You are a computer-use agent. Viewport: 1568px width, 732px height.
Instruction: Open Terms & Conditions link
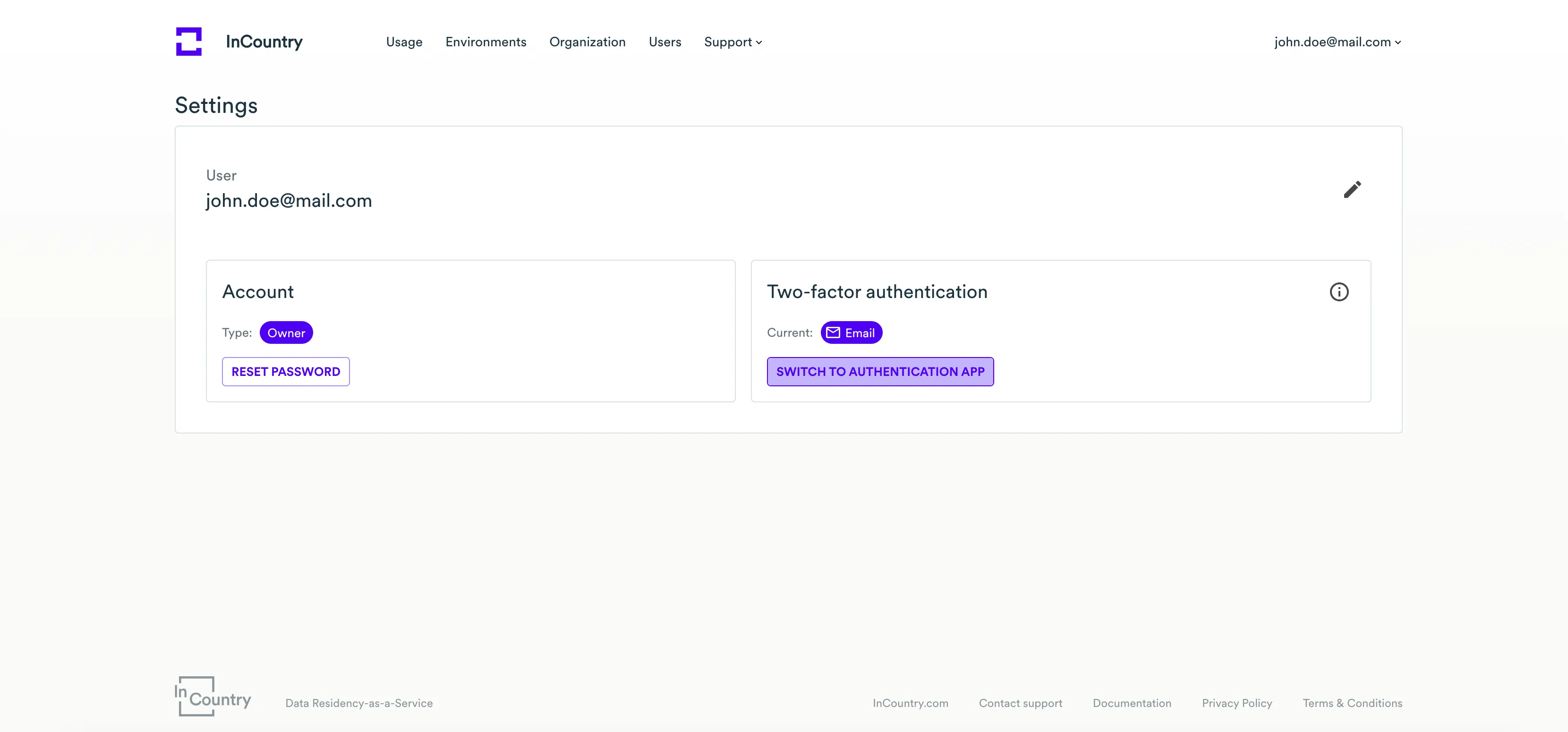point(1352,703)
